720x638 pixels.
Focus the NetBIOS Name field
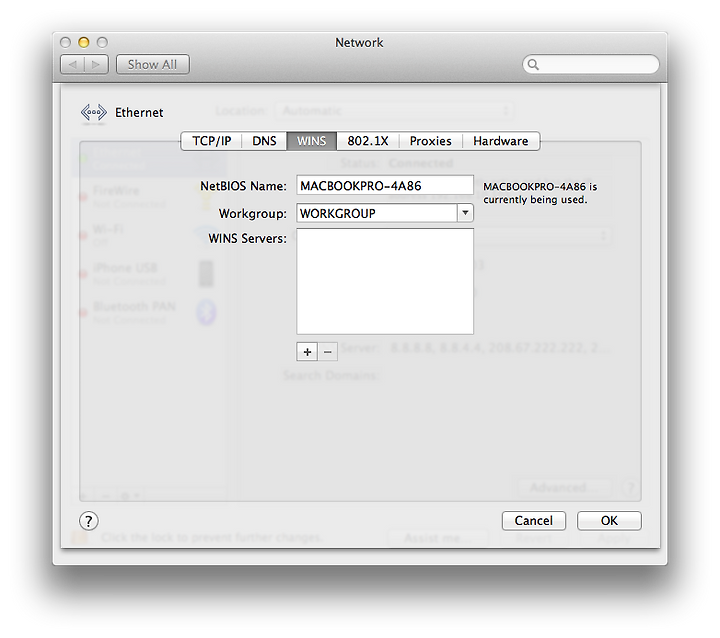[x=385, y=186]
